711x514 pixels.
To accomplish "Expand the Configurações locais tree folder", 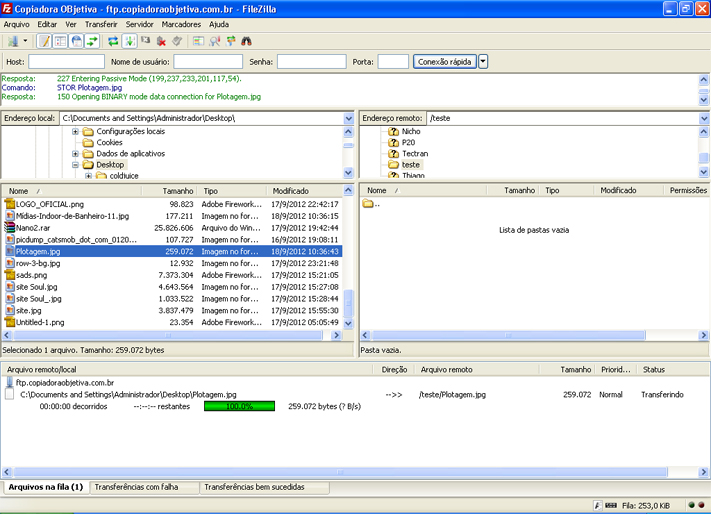I will pos(76,132).
